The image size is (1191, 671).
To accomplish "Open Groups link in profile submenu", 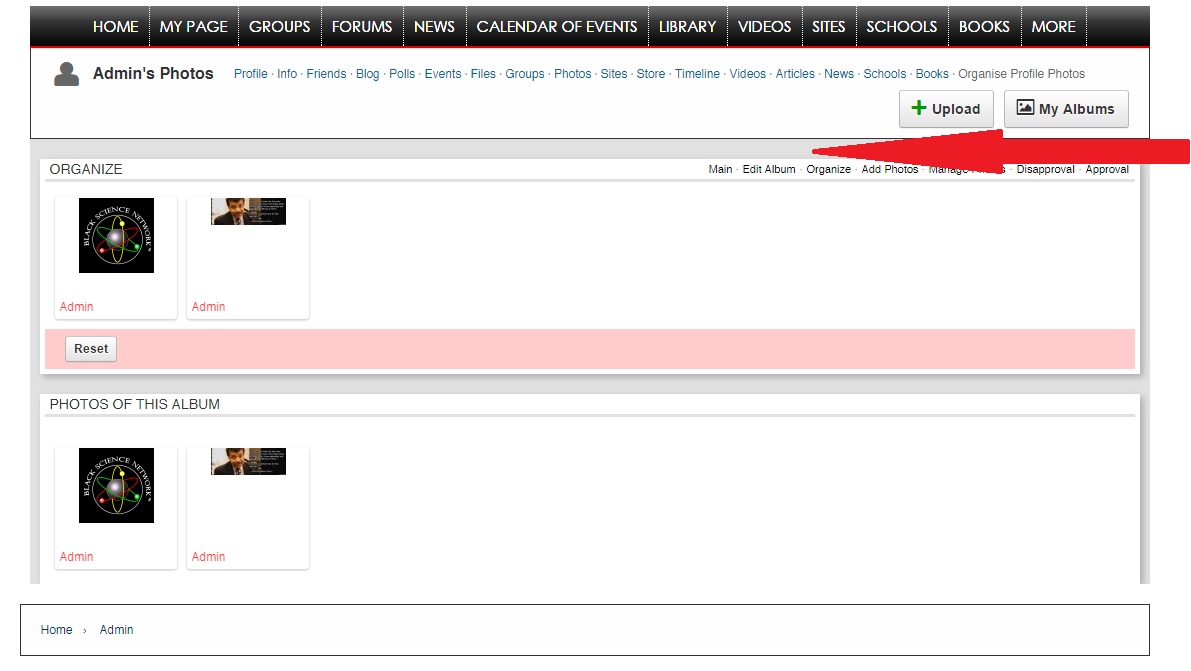I will (525, 74).
